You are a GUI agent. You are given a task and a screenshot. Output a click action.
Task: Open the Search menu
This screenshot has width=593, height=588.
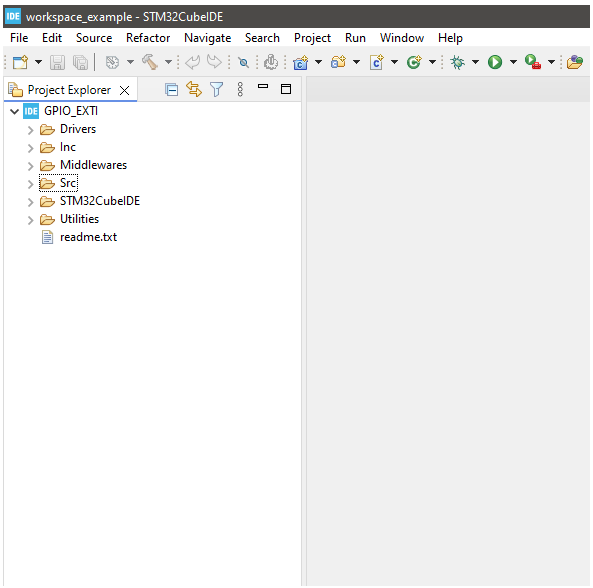[x=262, y=38]
